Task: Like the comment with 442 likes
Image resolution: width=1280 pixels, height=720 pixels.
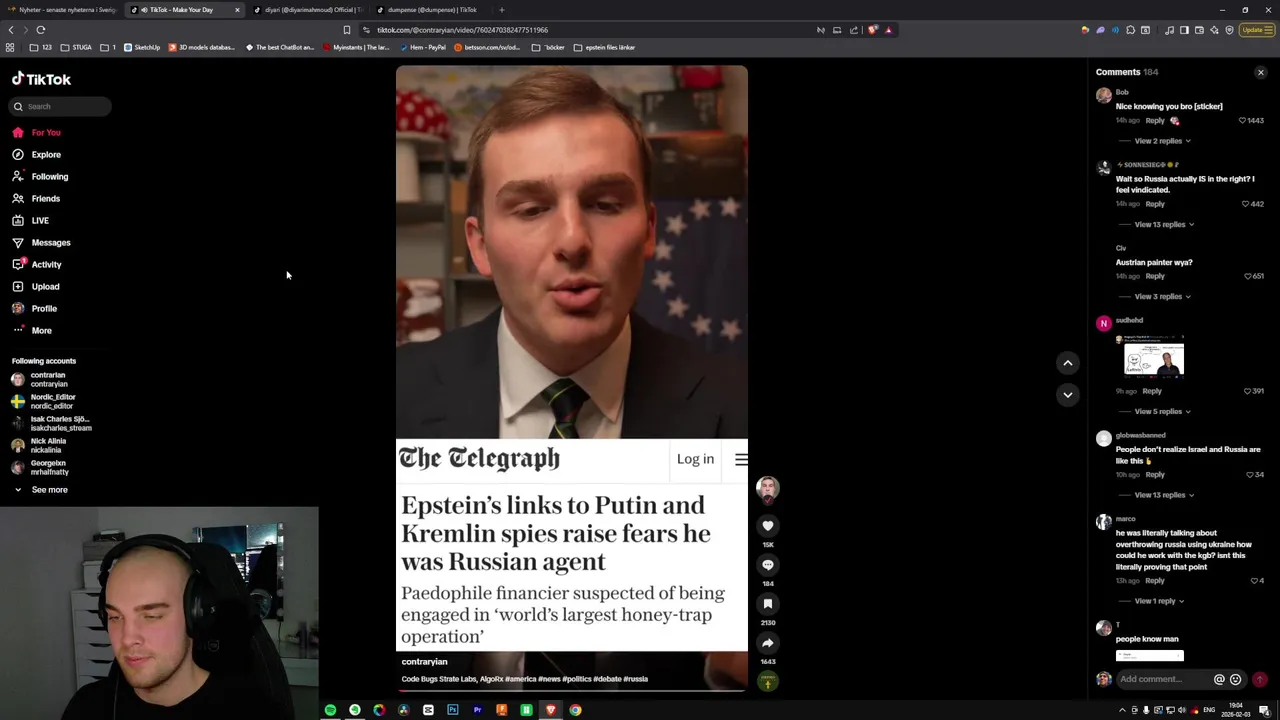Action: click(1253, 204)
